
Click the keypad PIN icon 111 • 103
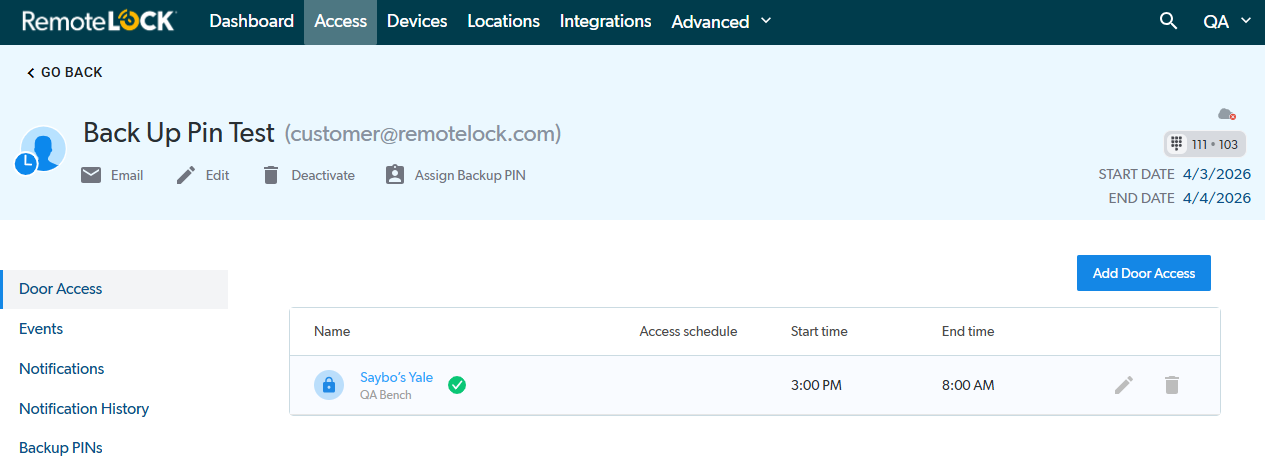(1205, 144)
